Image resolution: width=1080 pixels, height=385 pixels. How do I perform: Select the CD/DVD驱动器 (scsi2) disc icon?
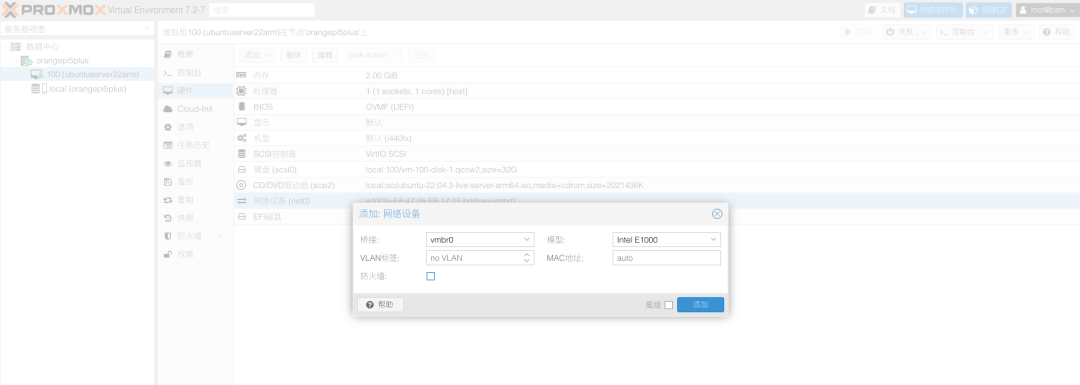[x=241, y=185]
